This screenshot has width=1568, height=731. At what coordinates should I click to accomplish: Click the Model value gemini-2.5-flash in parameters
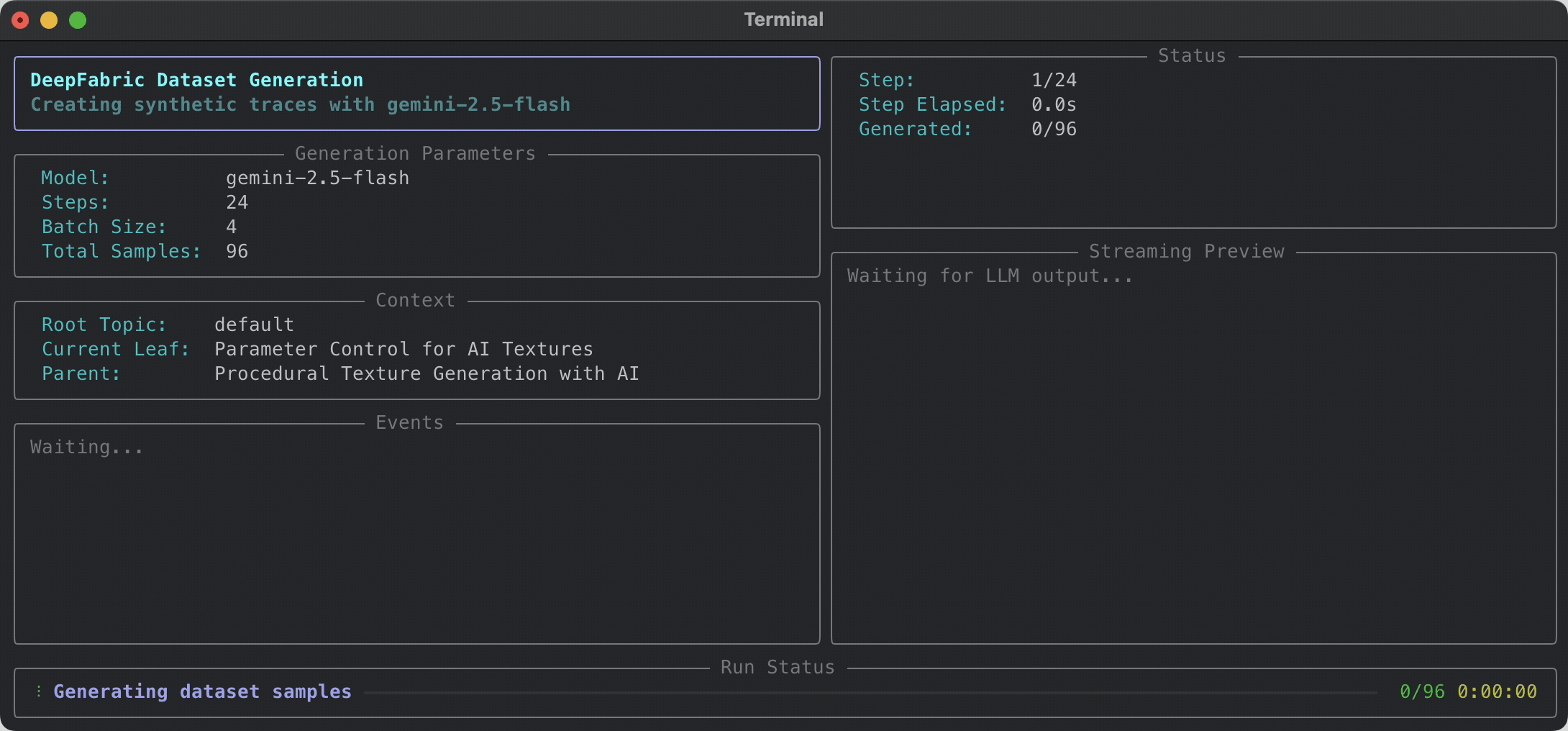(317, 178)
